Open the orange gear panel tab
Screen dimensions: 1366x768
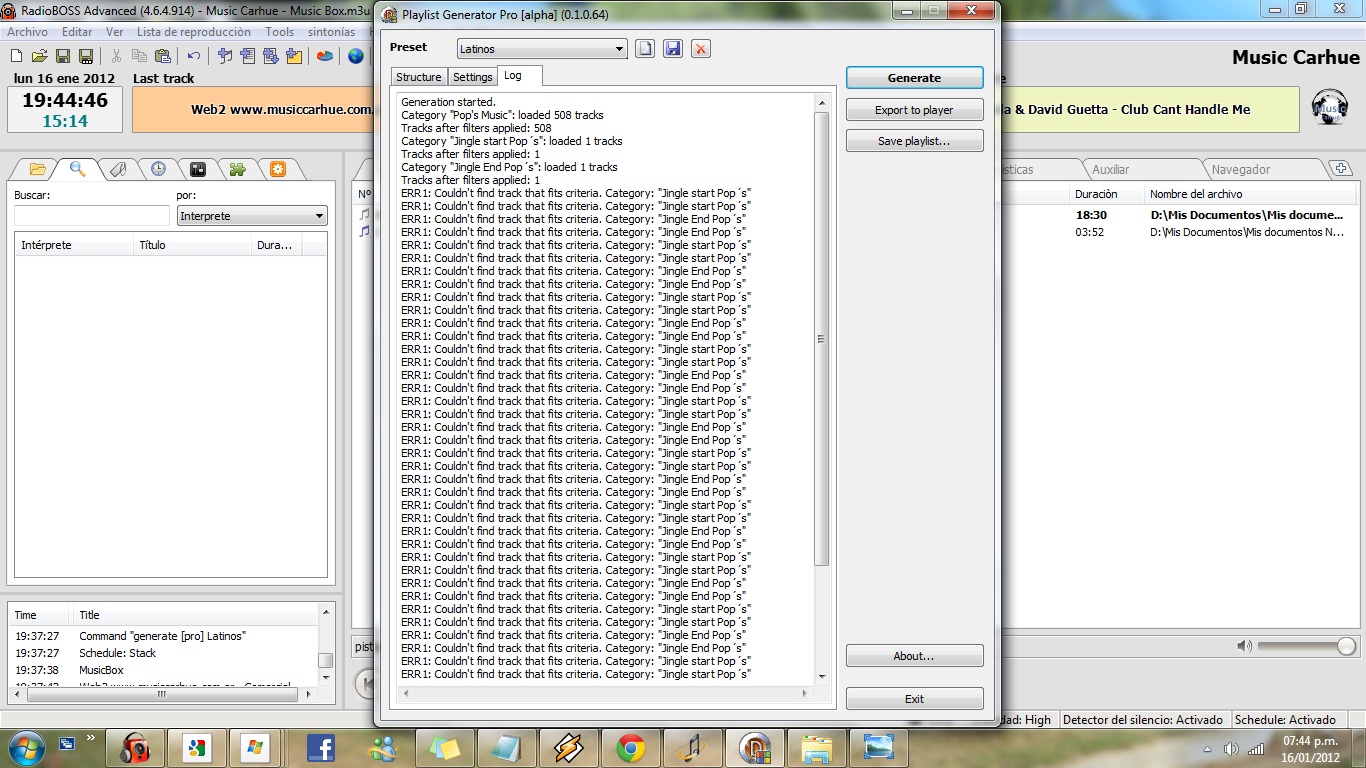(278, 169)
